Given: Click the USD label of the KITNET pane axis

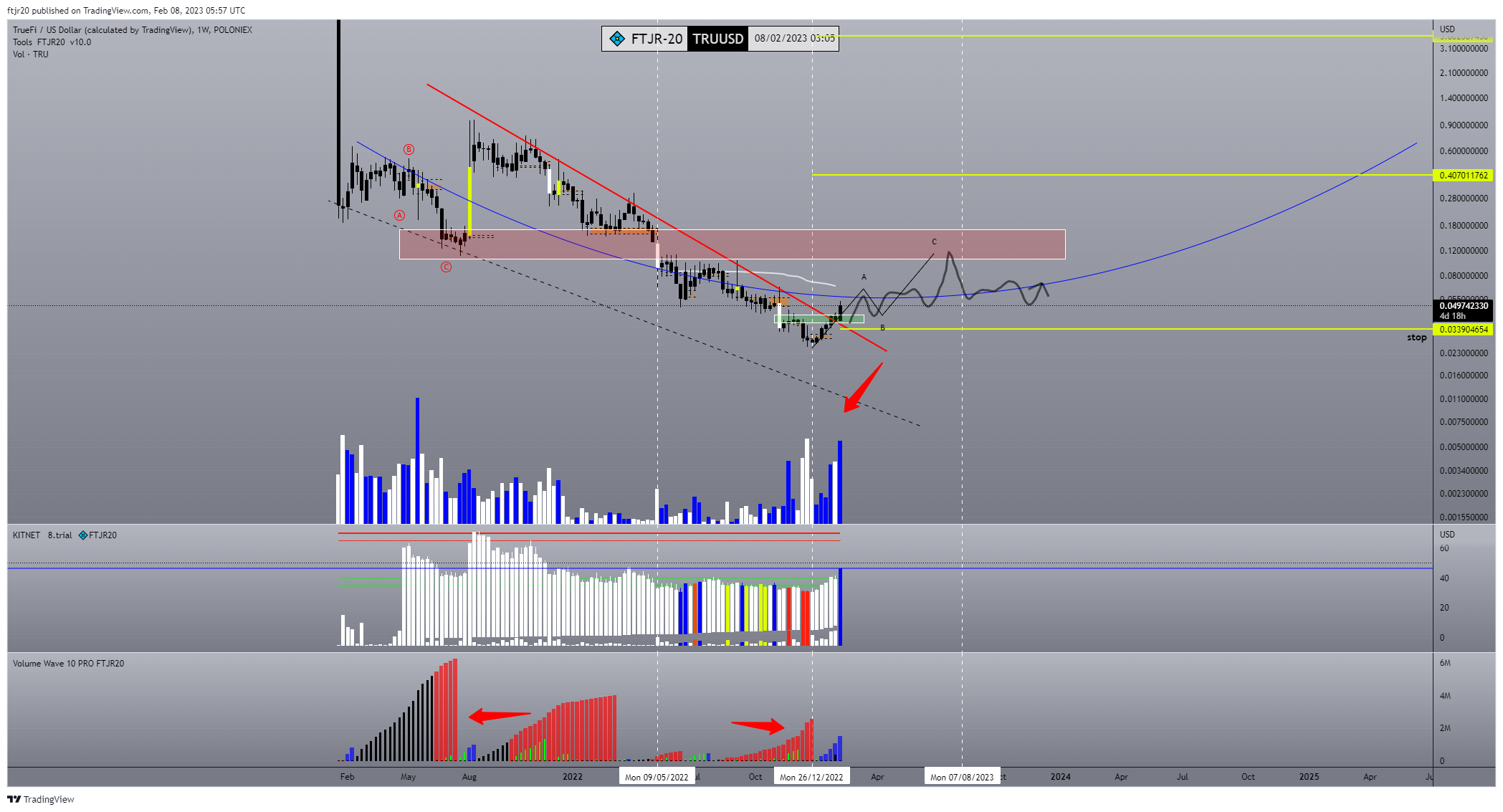Looking at the screenshot, I should (1447, 535).
